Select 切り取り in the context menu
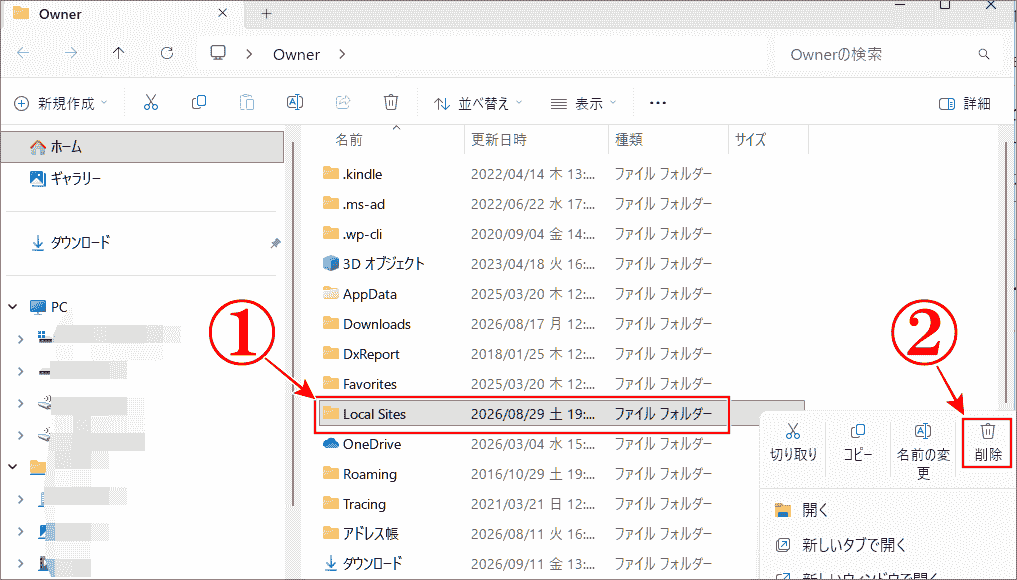Viewport: 1017px width, 580px height. tap(793, 443)
